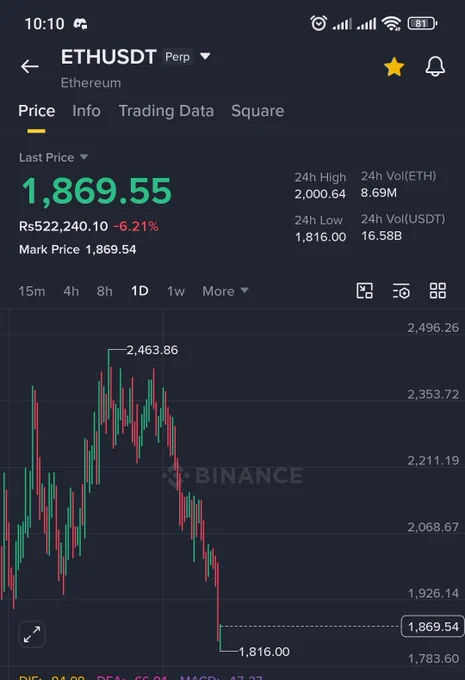
Task: Open the chart indicator settings icon
Action: pyautogui.click(x=401, y=291)
